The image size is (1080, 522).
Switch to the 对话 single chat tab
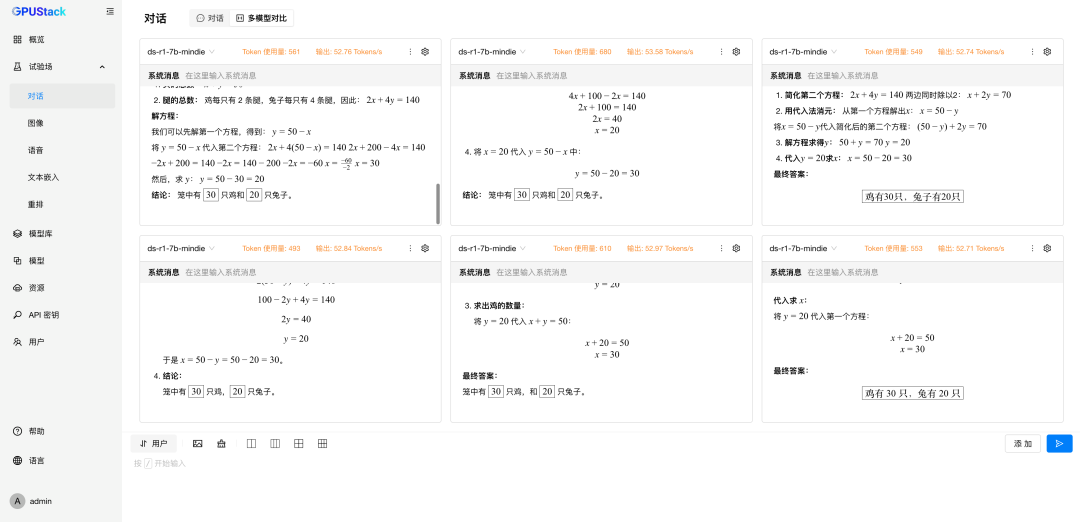point(210,19)
